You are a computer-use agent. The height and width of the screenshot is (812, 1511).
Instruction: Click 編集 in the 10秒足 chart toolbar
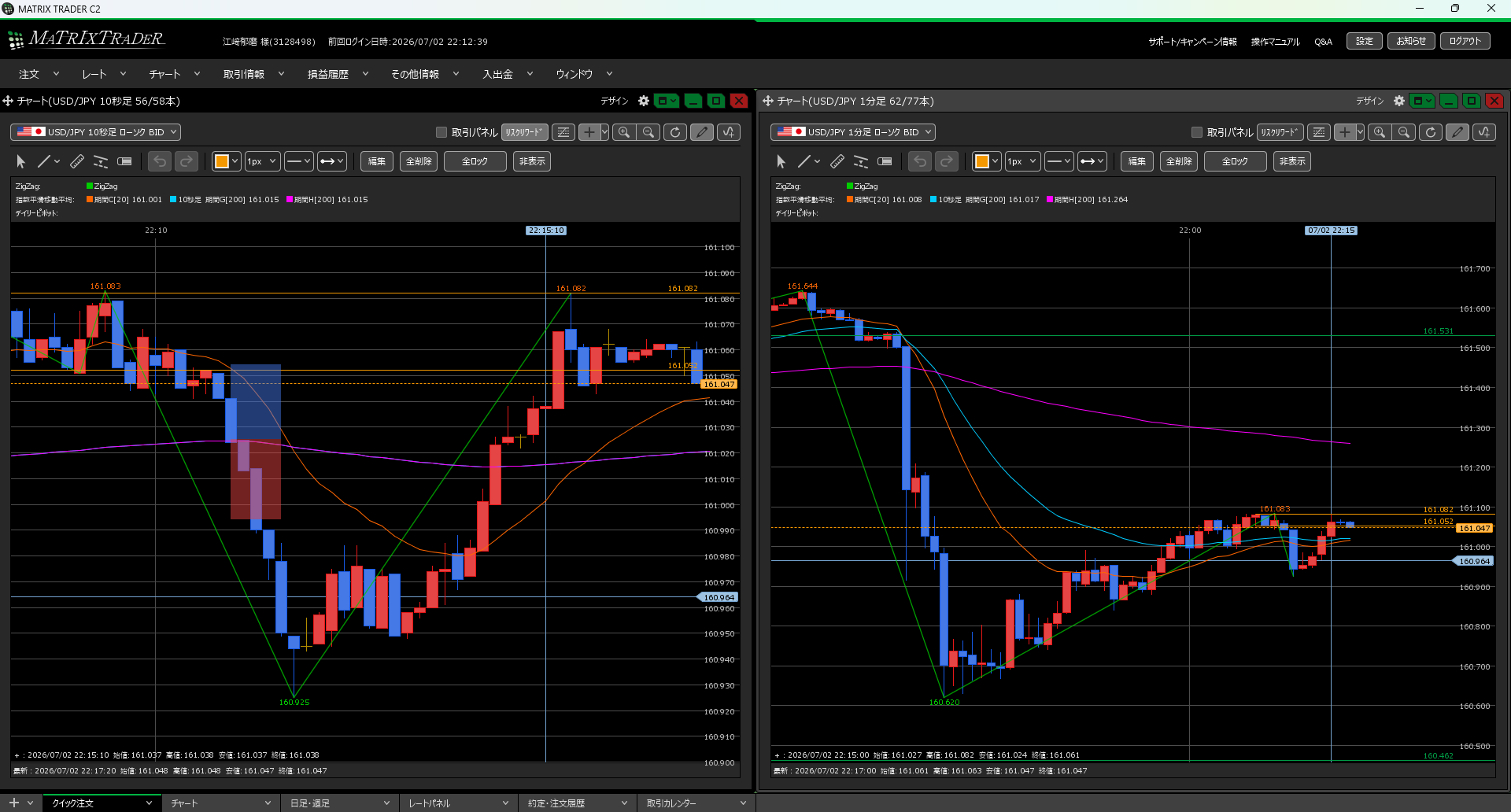[x=377, y=161]
